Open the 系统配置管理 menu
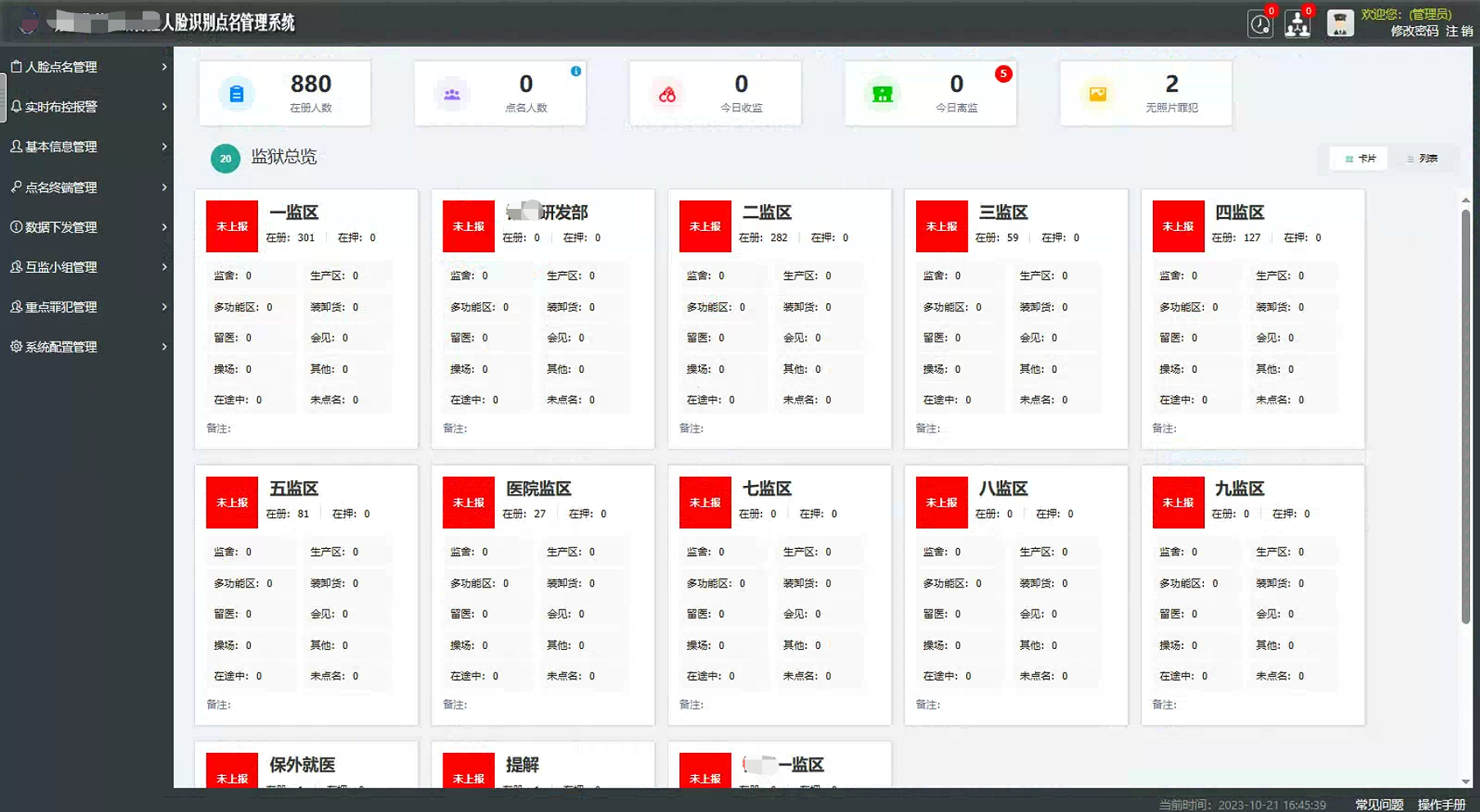The height and width of the screenshot is (812, 1480). [x=87, y=347]
